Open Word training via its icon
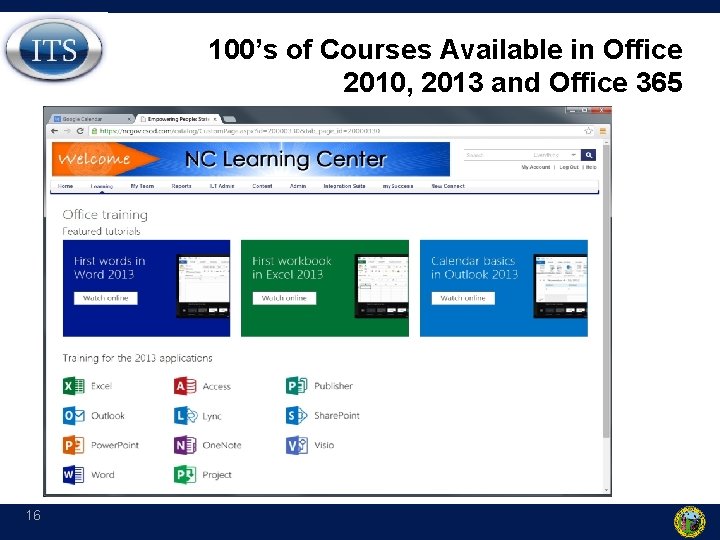This screenshot has width=720, height=540. click(73, 475)
